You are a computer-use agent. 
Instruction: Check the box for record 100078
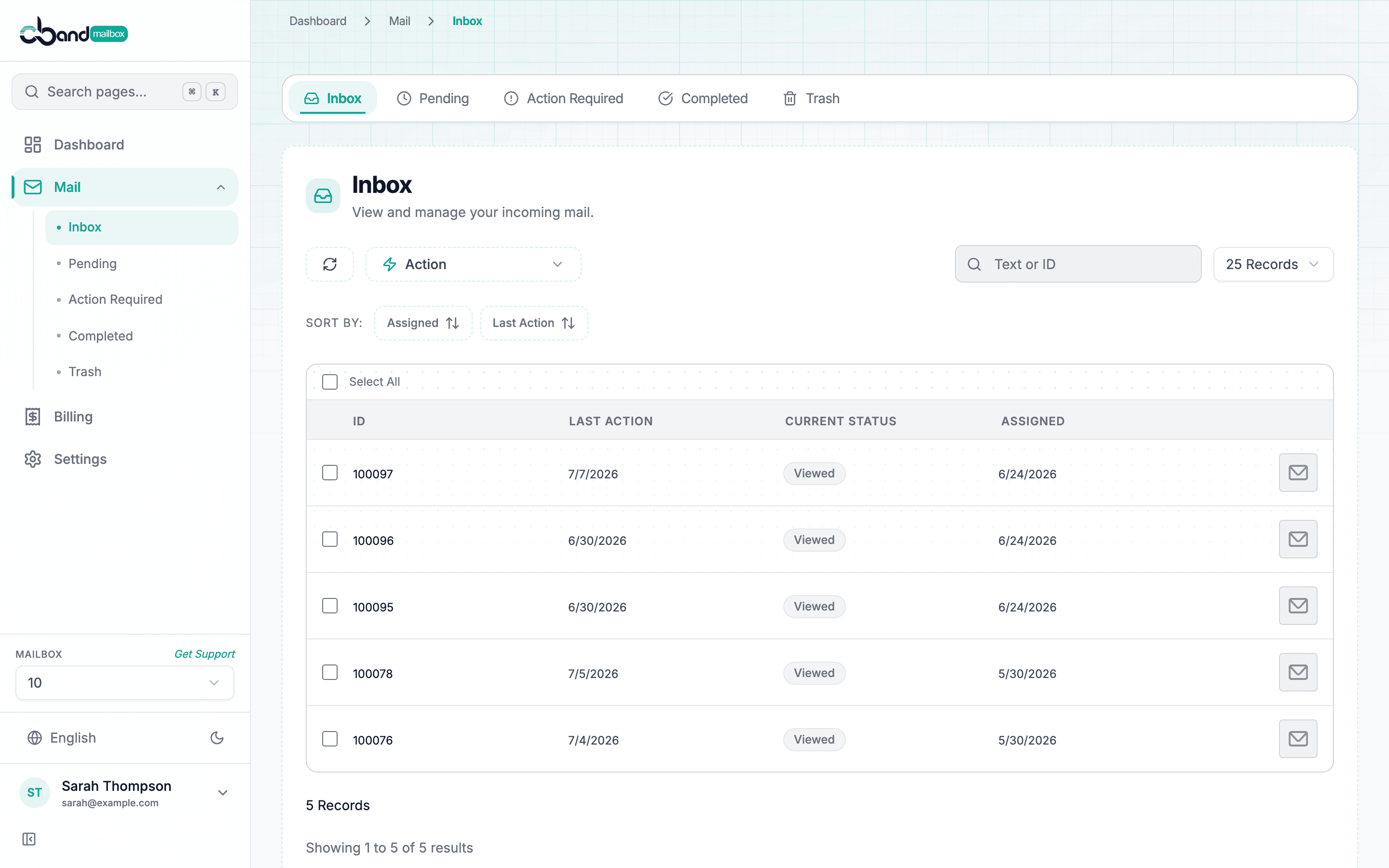click(329, 672)
